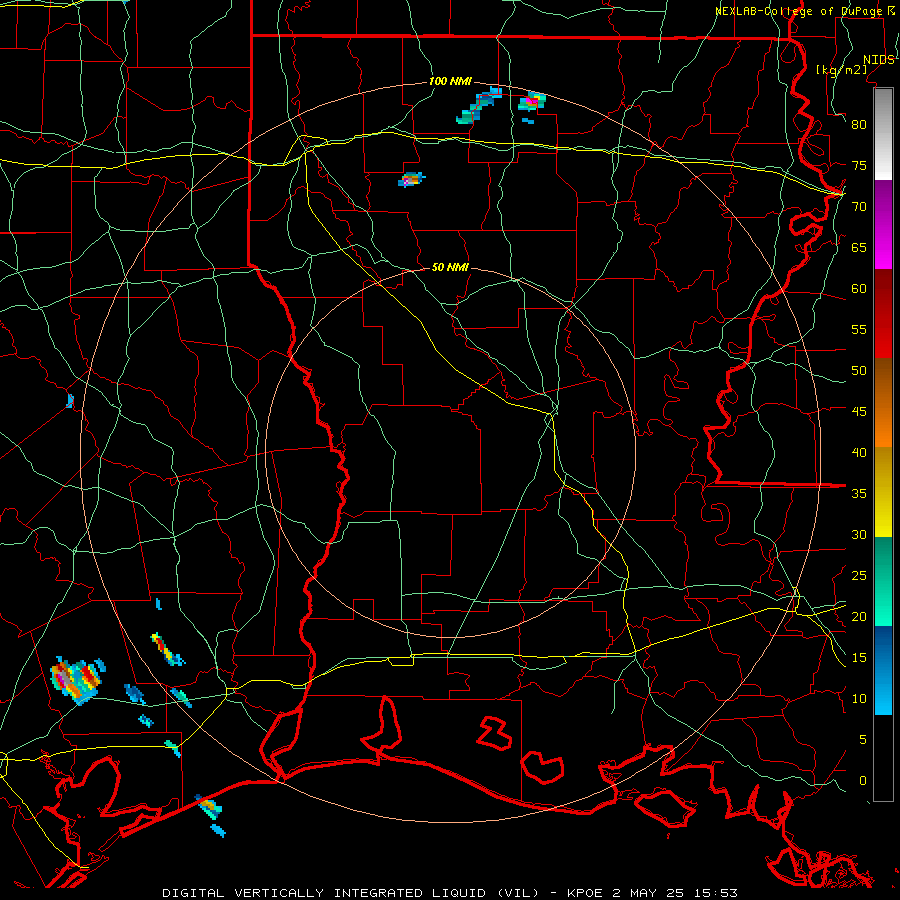The width and height of the screenshot is (900, 900).
Task: Pick the yellow-gold segment of the color bar
Action: pyautogui.click(x=883, y=492)
